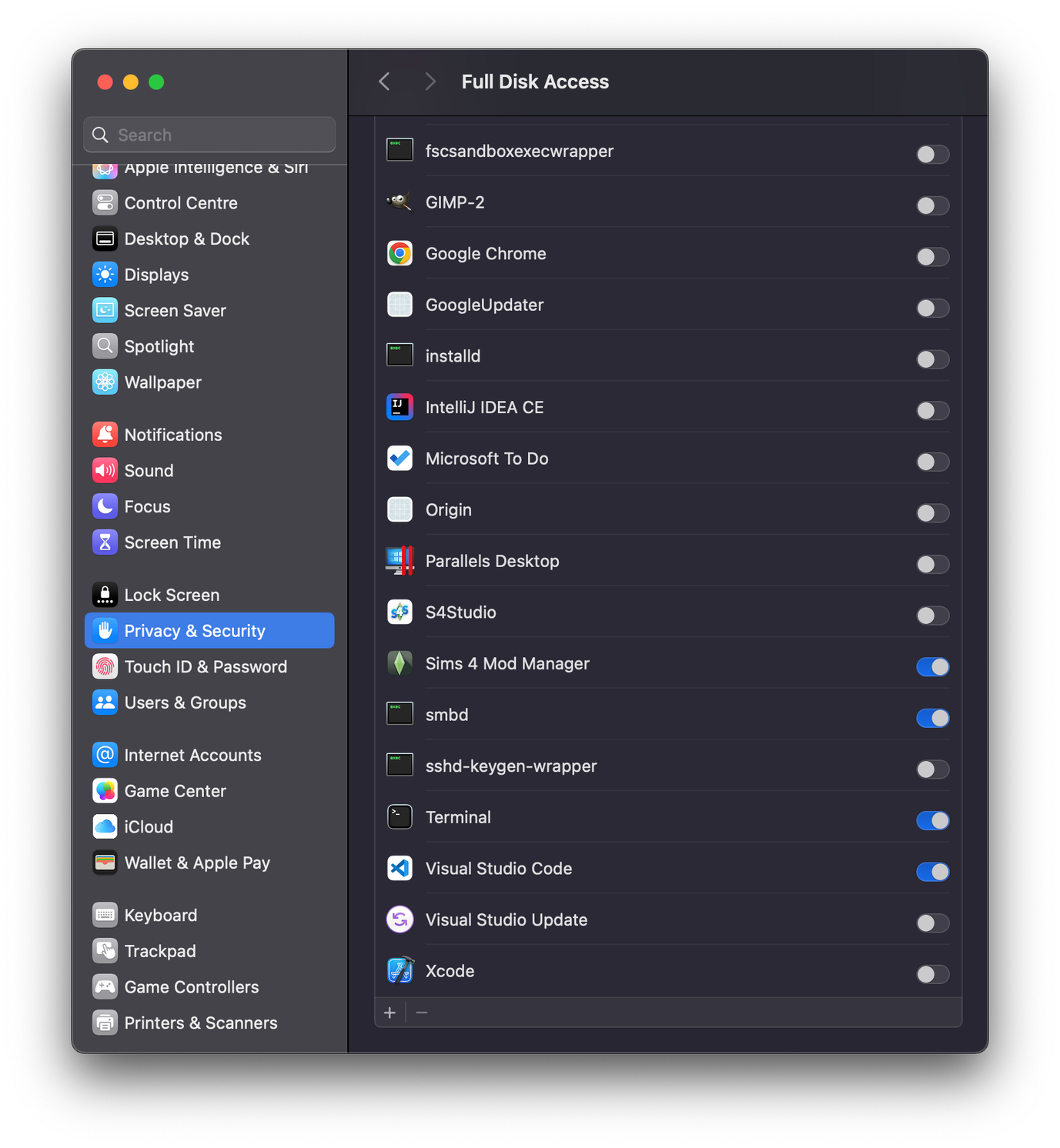
Task: Turn on IntelliJ IDEA CE switch
Action: tap(932, 411)
